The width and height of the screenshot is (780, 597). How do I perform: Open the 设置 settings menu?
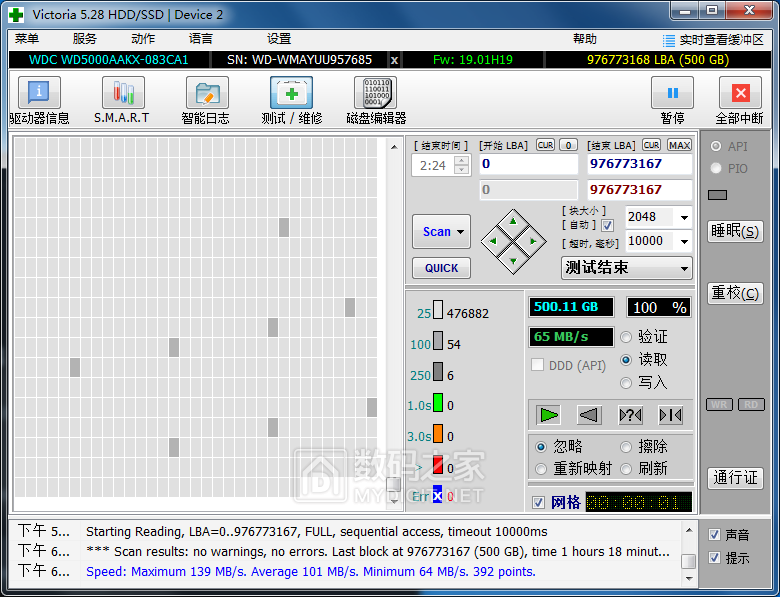(x=279, y=39)
